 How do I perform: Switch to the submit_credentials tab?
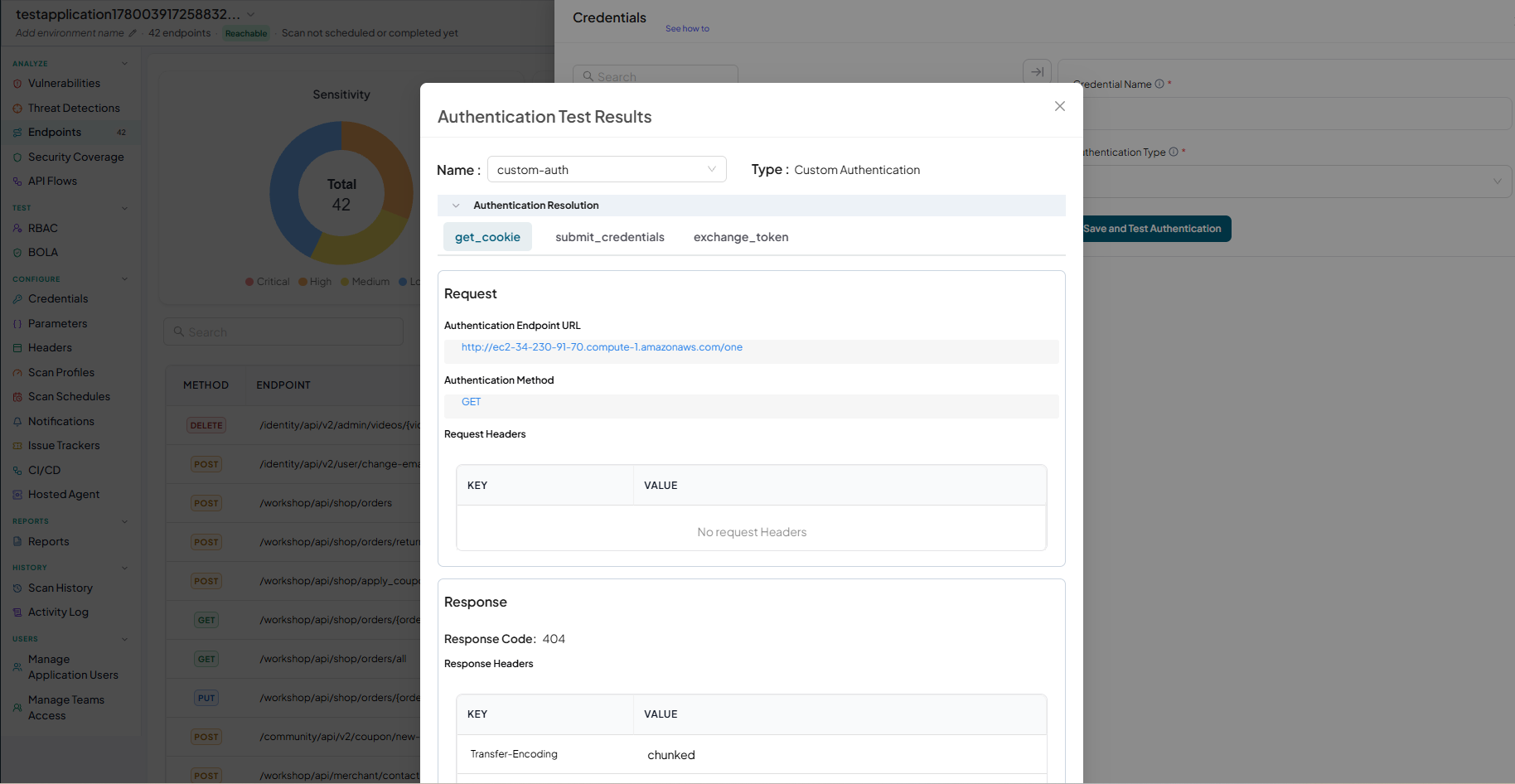(x=610, y=237)
